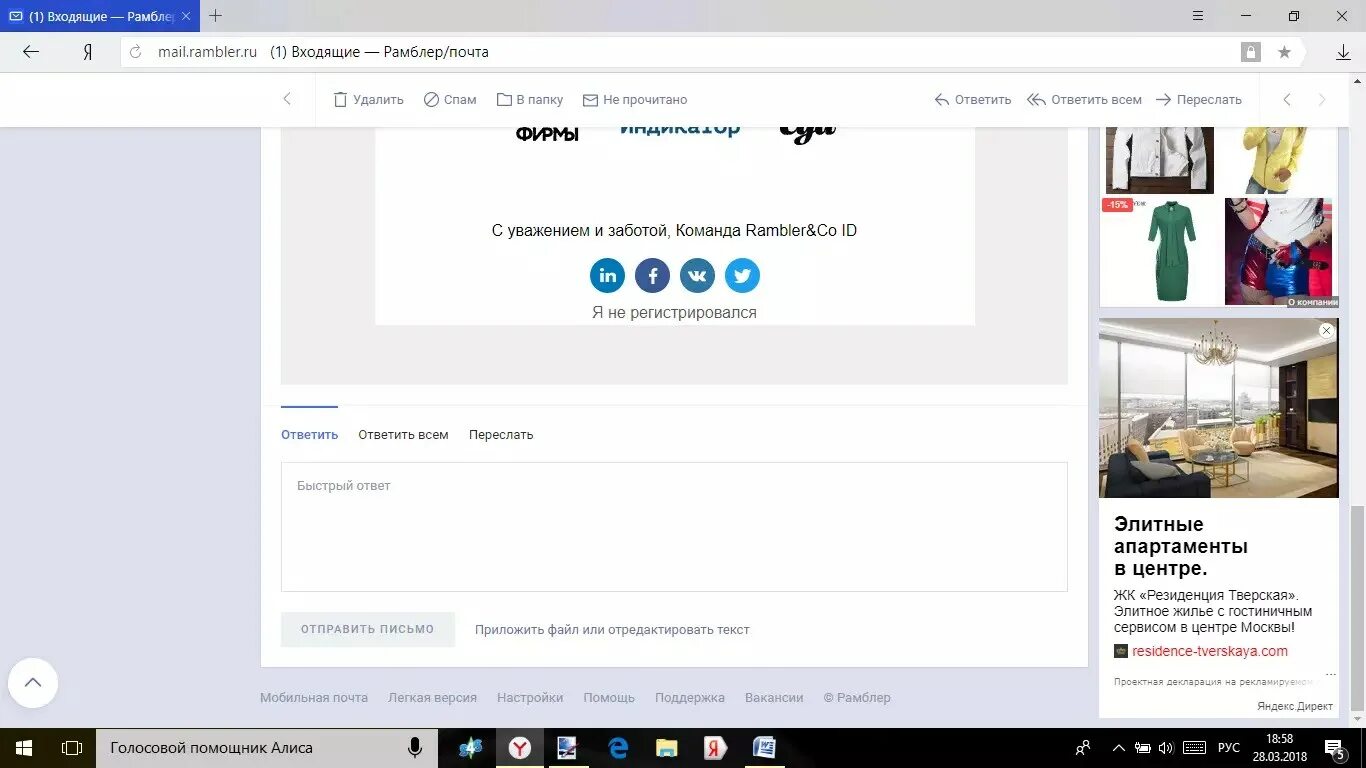Screen dimensions: 1366x768
Task: Mark message as Спам
Action: tap(450, 100)
